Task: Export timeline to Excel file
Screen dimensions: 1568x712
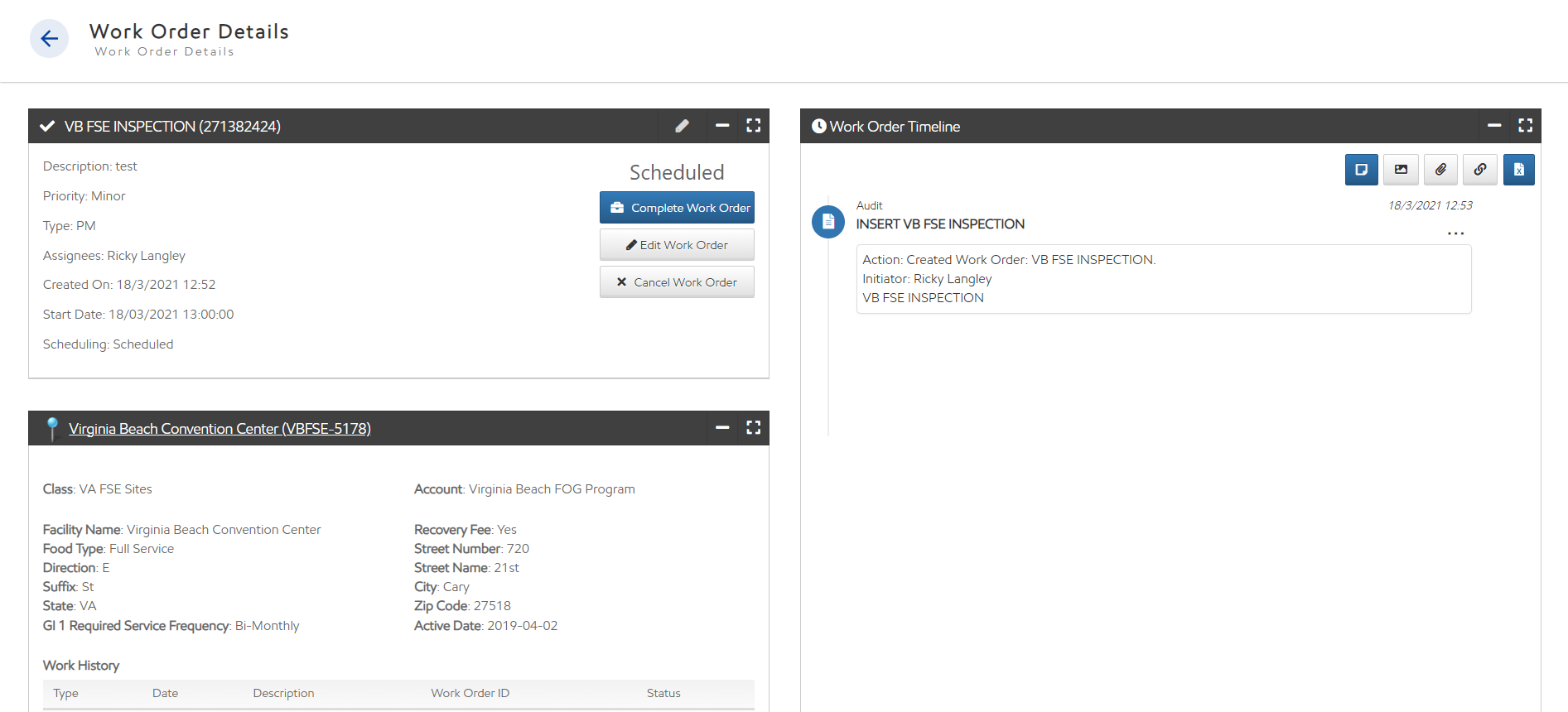Action: [1518, 170]
